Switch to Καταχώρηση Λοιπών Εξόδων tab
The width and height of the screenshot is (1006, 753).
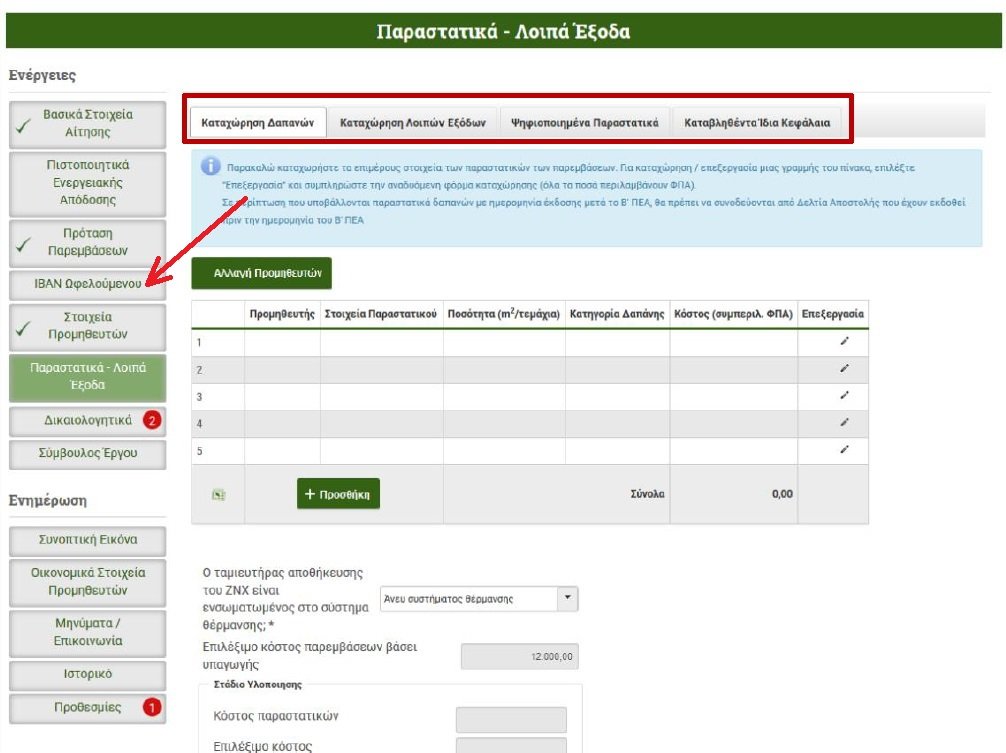(412, 123)
